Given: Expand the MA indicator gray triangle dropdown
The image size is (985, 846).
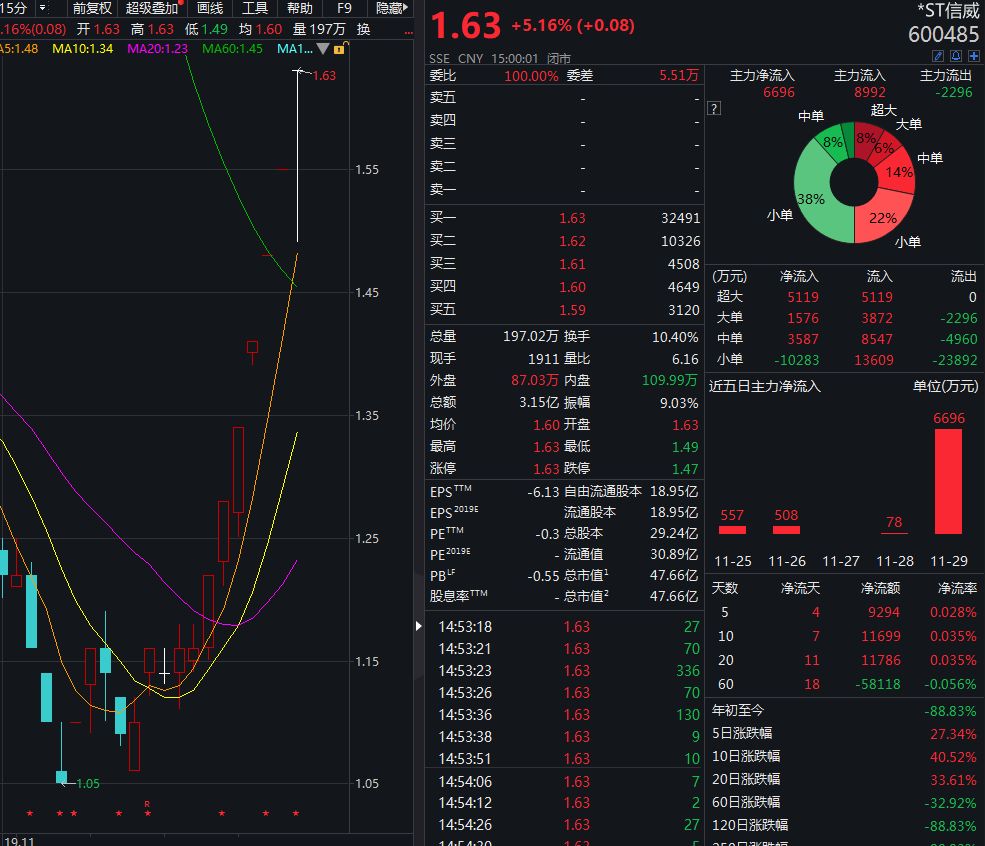Looking at the screenshot, I should pos(322,48).
